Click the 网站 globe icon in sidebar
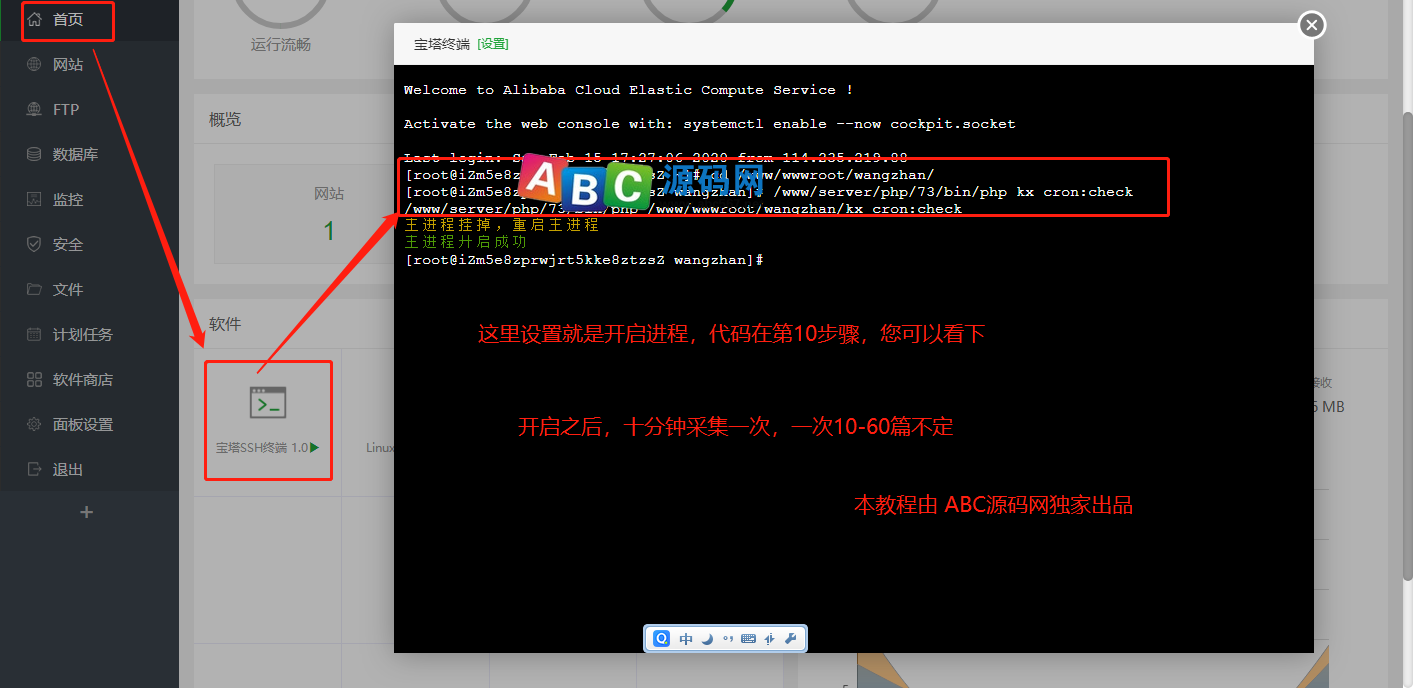The width and height of the screenshot is (1413, 688). (x=35, y=65)
